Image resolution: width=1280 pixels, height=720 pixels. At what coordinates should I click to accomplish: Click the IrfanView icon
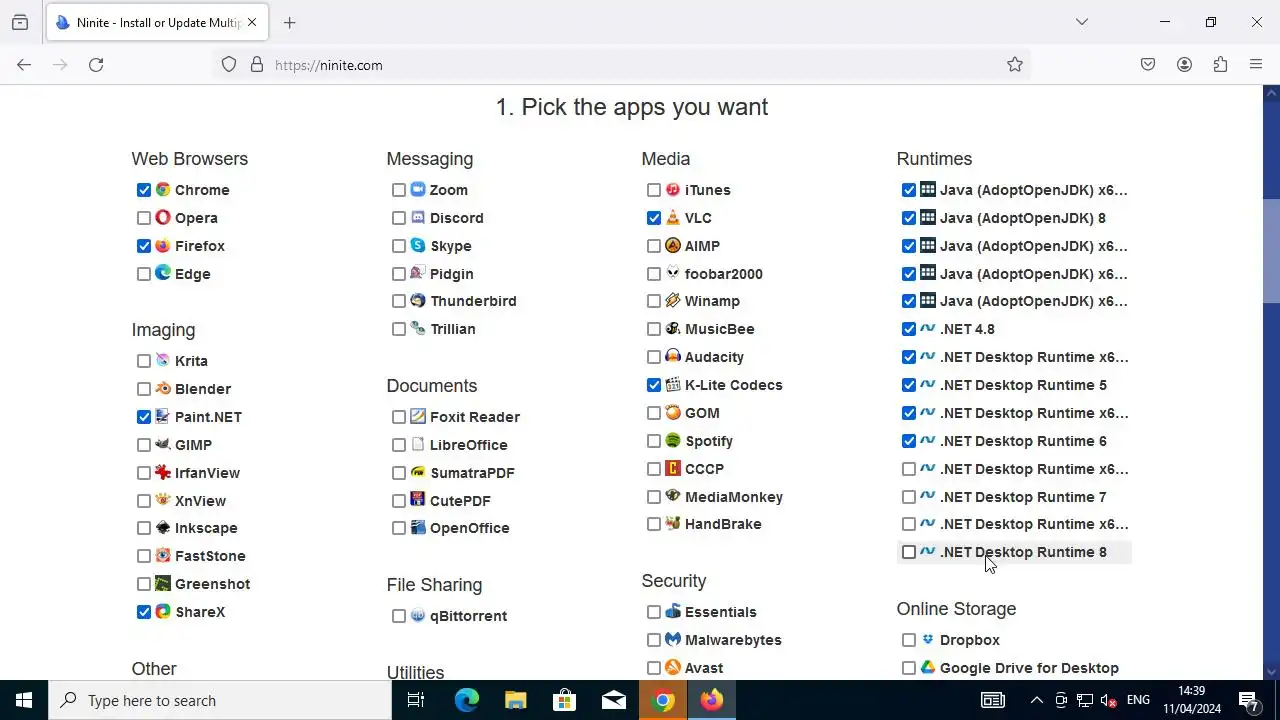(x=163, y=472)
